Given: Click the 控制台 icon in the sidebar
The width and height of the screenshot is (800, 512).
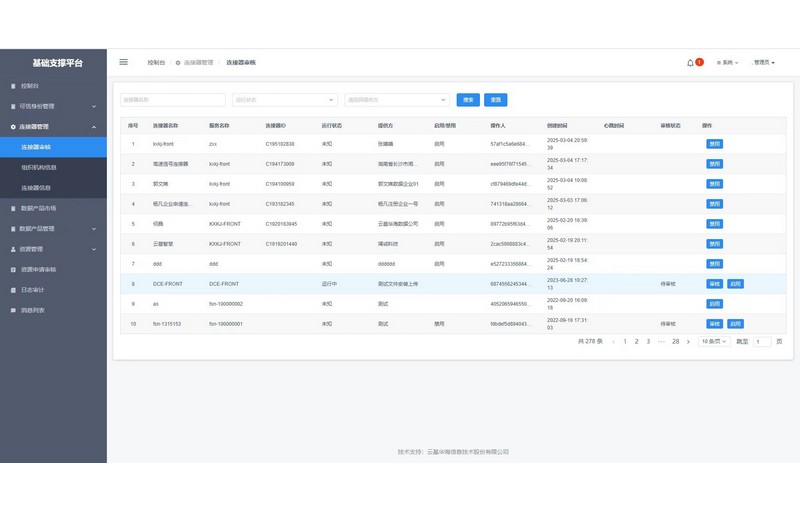Looking at the screenshot, I should click(13, 86).
